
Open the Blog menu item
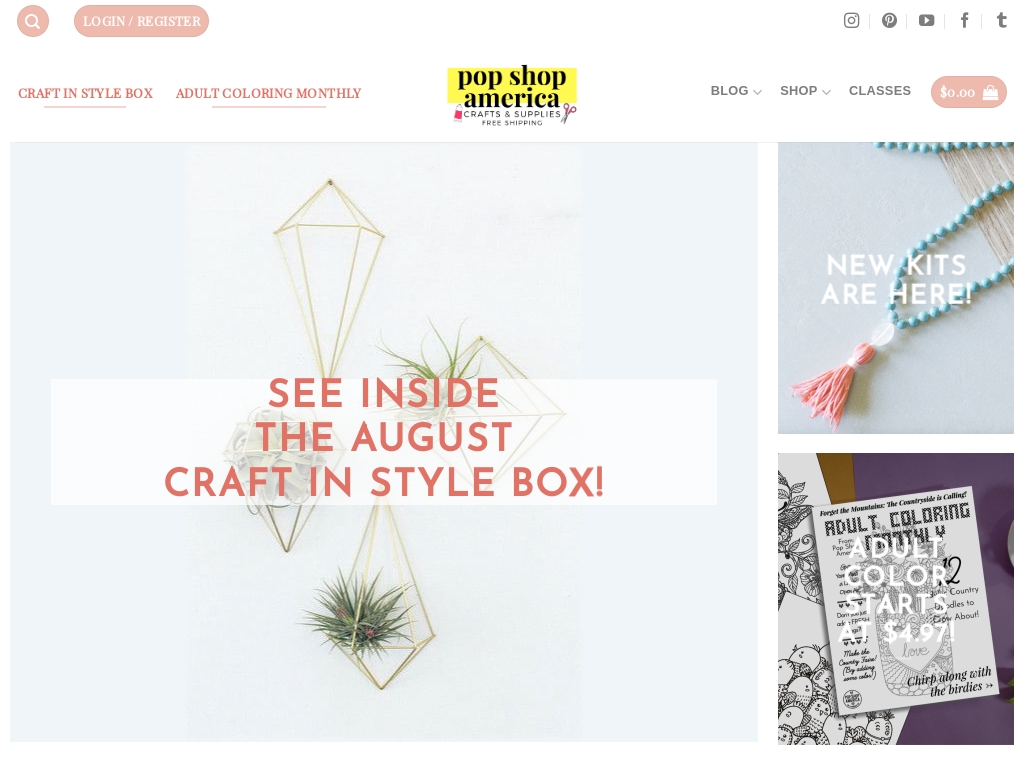point(729,91)
